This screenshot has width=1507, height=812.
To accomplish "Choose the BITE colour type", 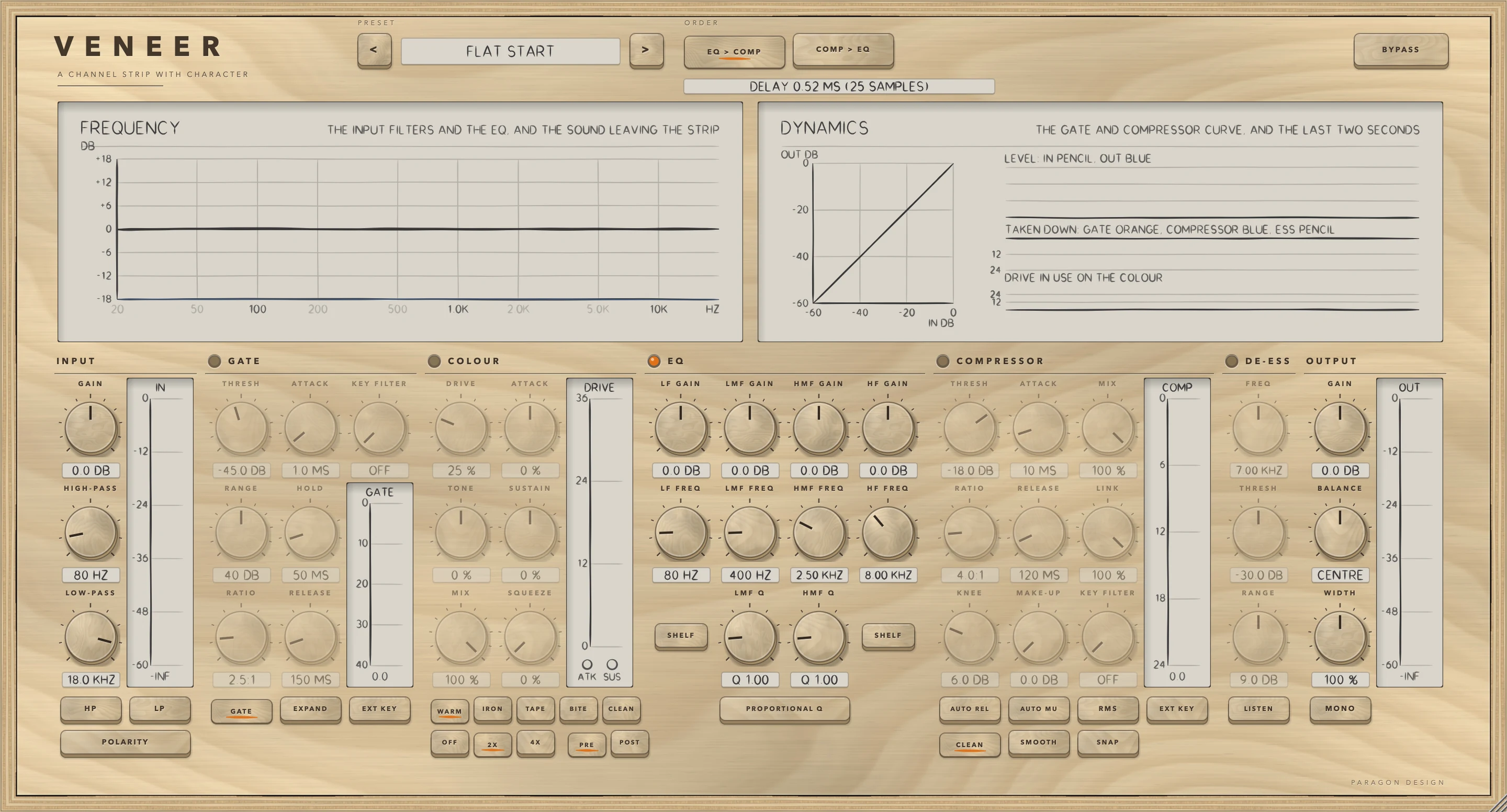I will pos(578,708).
